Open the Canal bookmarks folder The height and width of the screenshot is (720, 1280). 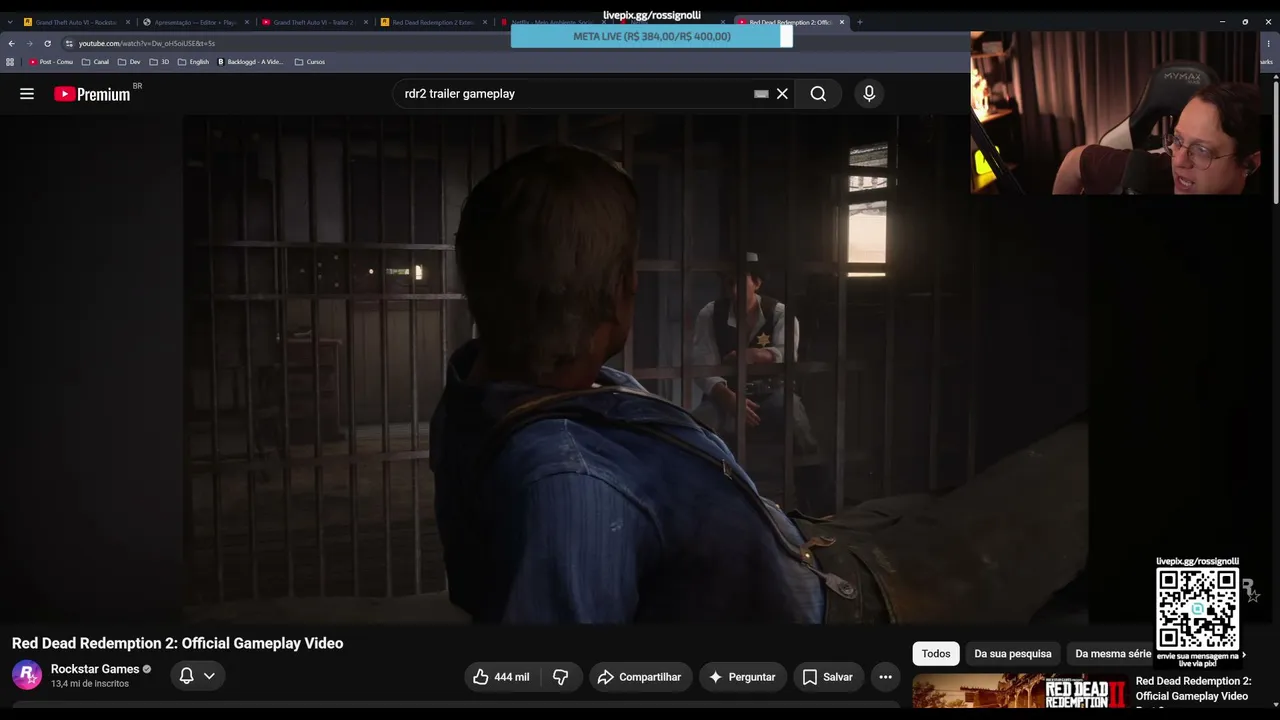95,62
